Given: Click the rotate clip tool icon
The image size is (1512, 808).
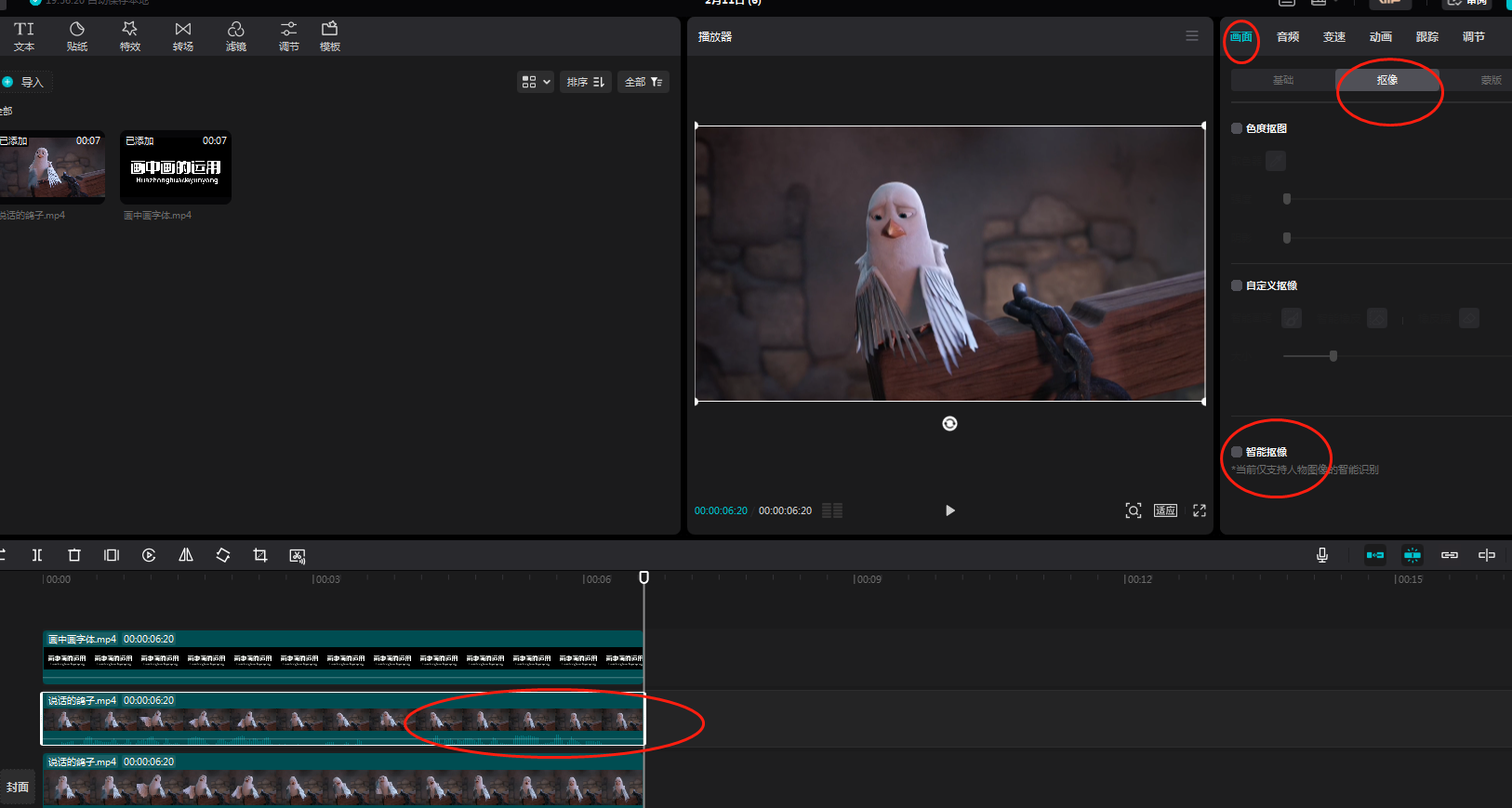Looking at the screenshot, I should (223, 555).
